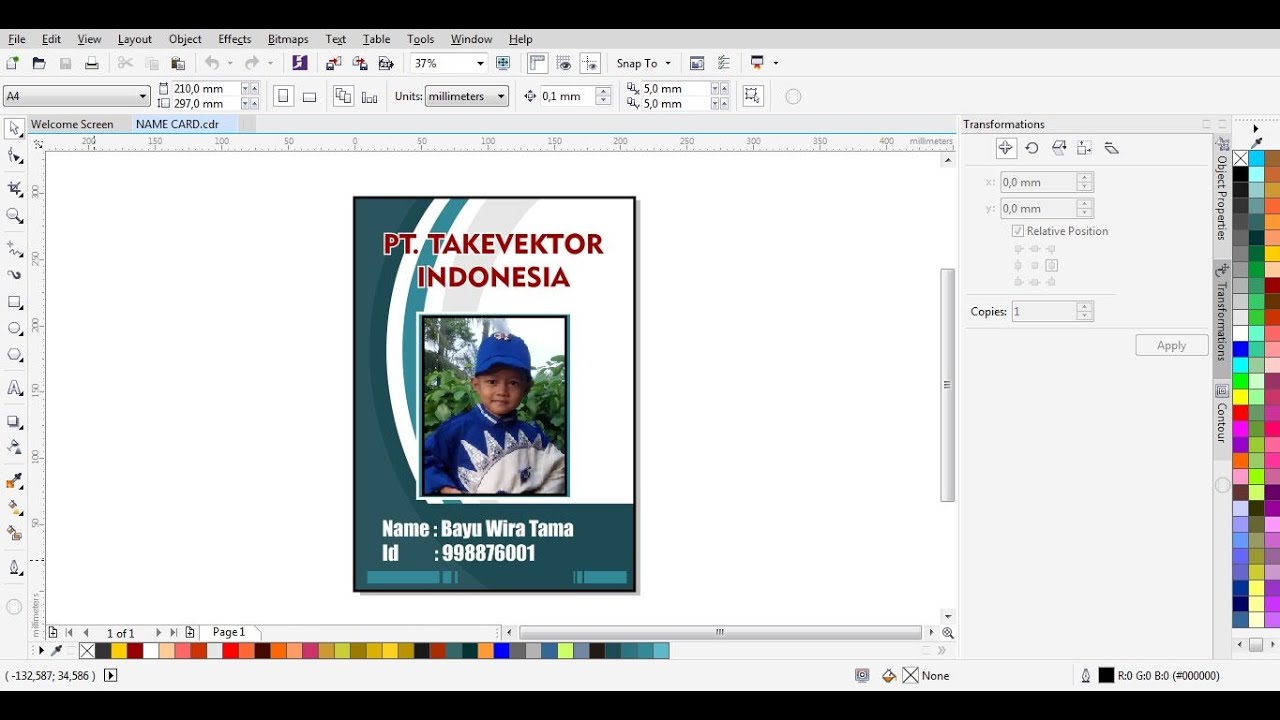1280x720 pixels.
Task: Click the Open file icon
Action: point(39,63)
